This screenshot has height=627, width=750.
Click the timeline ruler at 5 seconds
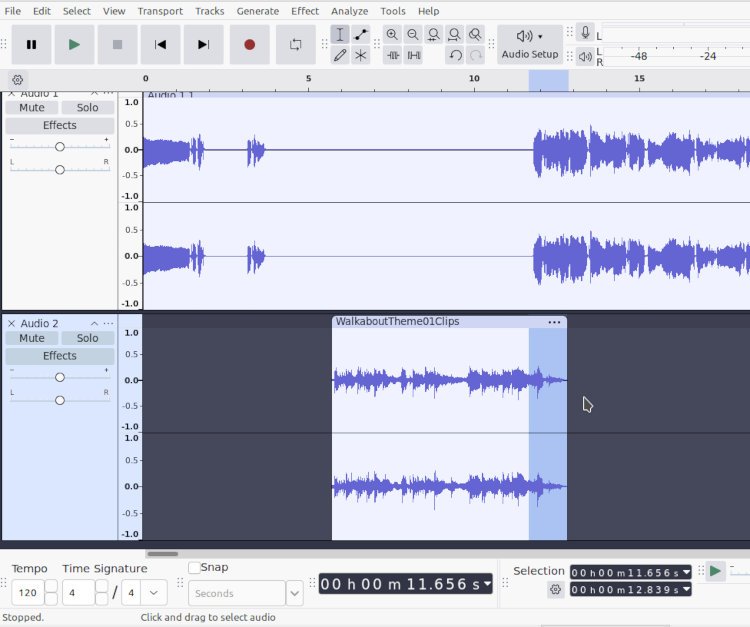(x=309, y=79)
